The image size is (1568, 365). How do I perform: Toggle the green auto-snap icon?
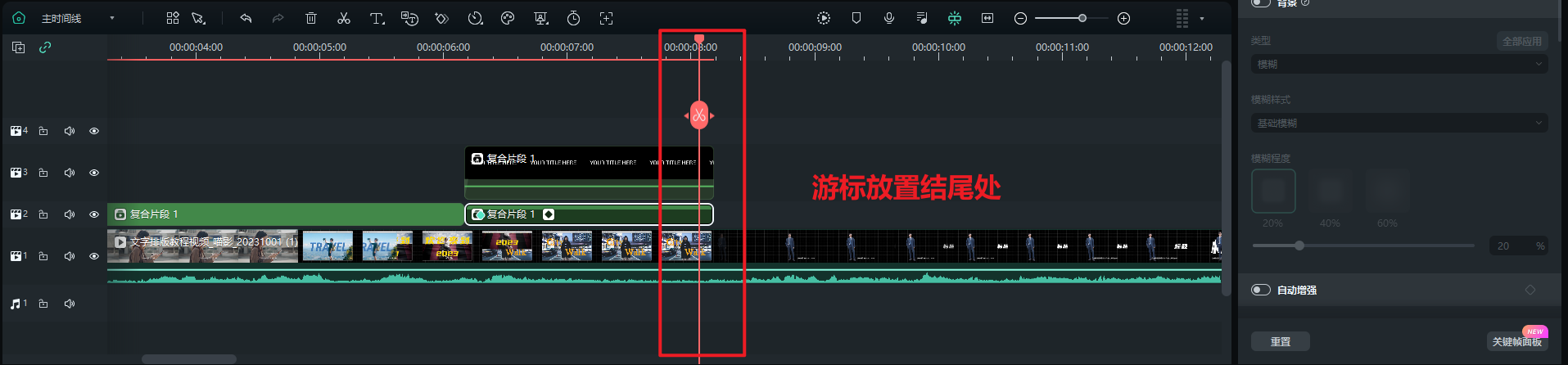955,18
